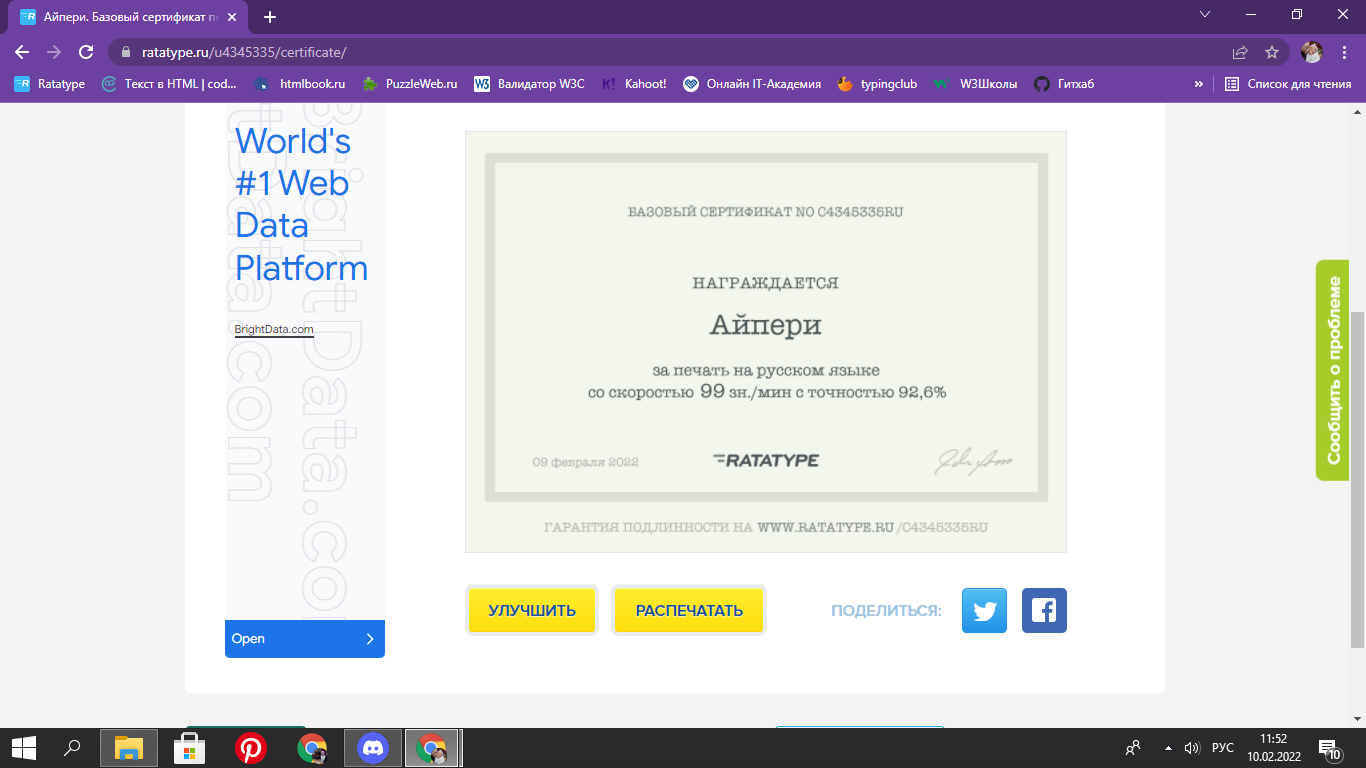Open File Explorer from taskbar
The image size is (1366, 768).
129,748
